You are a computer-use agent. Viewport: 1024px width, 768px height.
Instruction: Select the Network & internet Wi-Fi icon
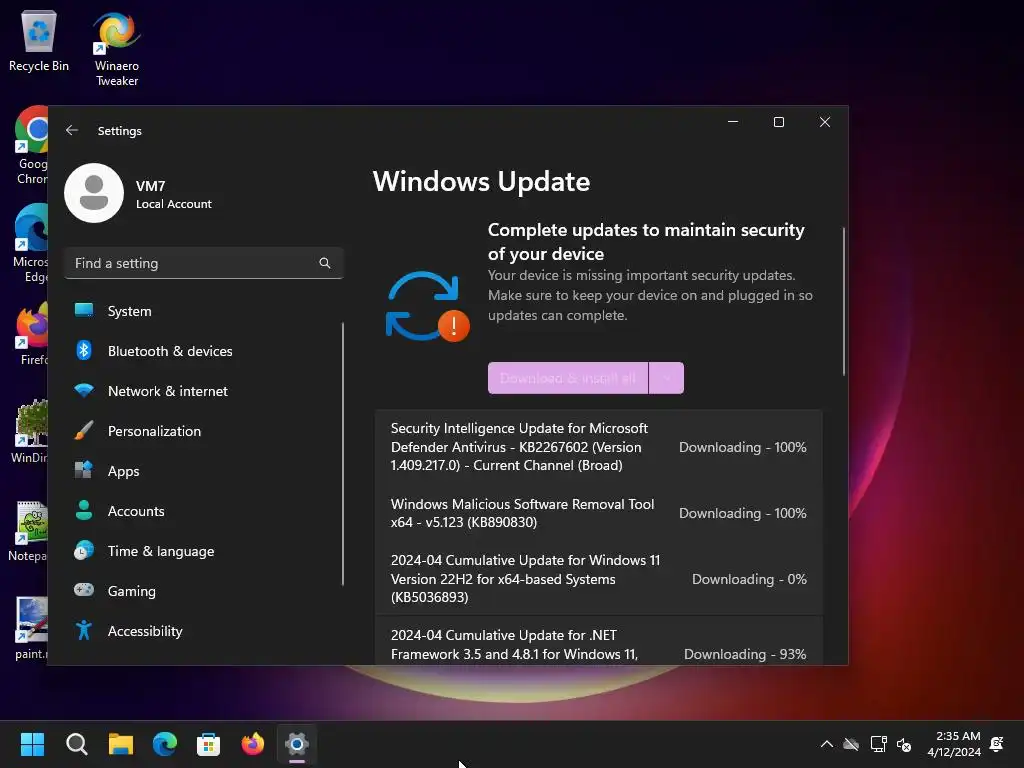[84, 391]
